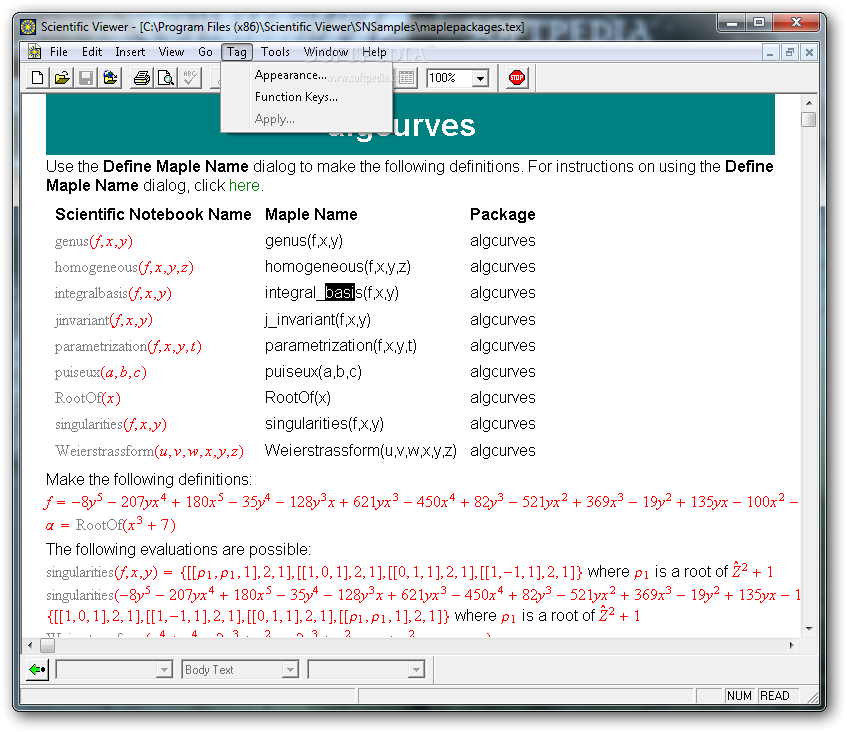Click parametrization(f,x,y,t) Maple name
This screenshot has height=732, width=847.
click(x=341, y=346)
